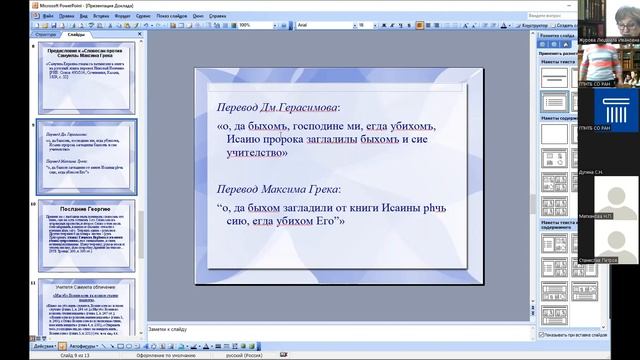
Task: Toggle center text alignment
Action: coord(428,25)
